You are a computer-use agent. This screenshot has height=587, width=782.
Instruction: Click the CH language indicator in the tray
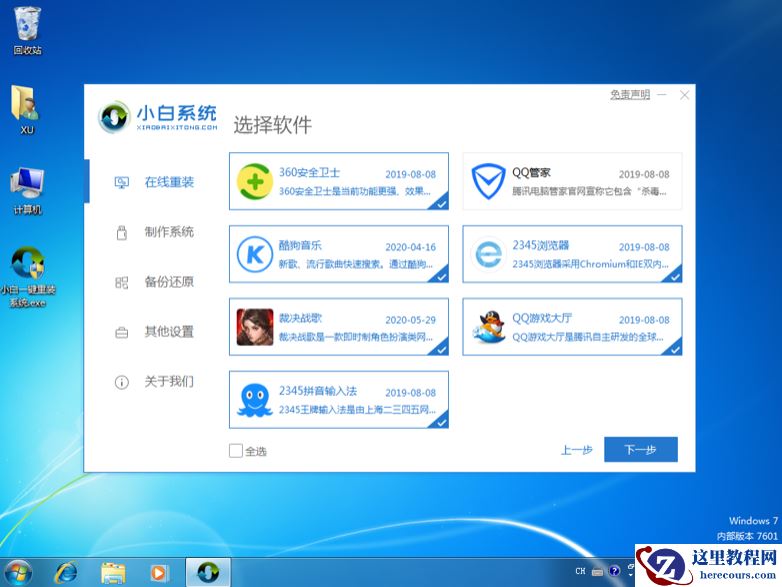pyautogui.click(x=581, y=571)
